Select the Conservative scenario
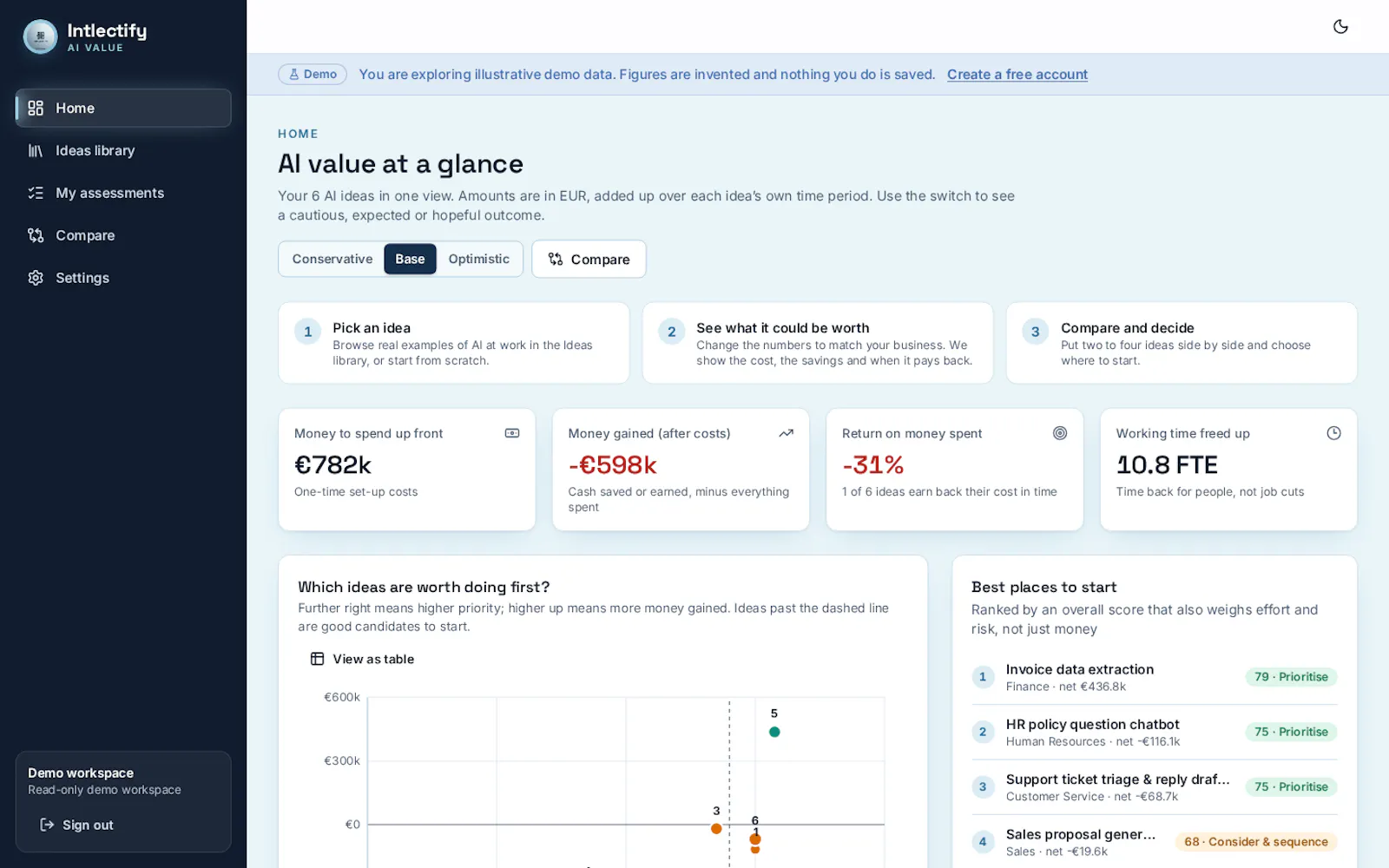Image resolution: width=1389 pixels, height=868 pixels. click(332, 260)
